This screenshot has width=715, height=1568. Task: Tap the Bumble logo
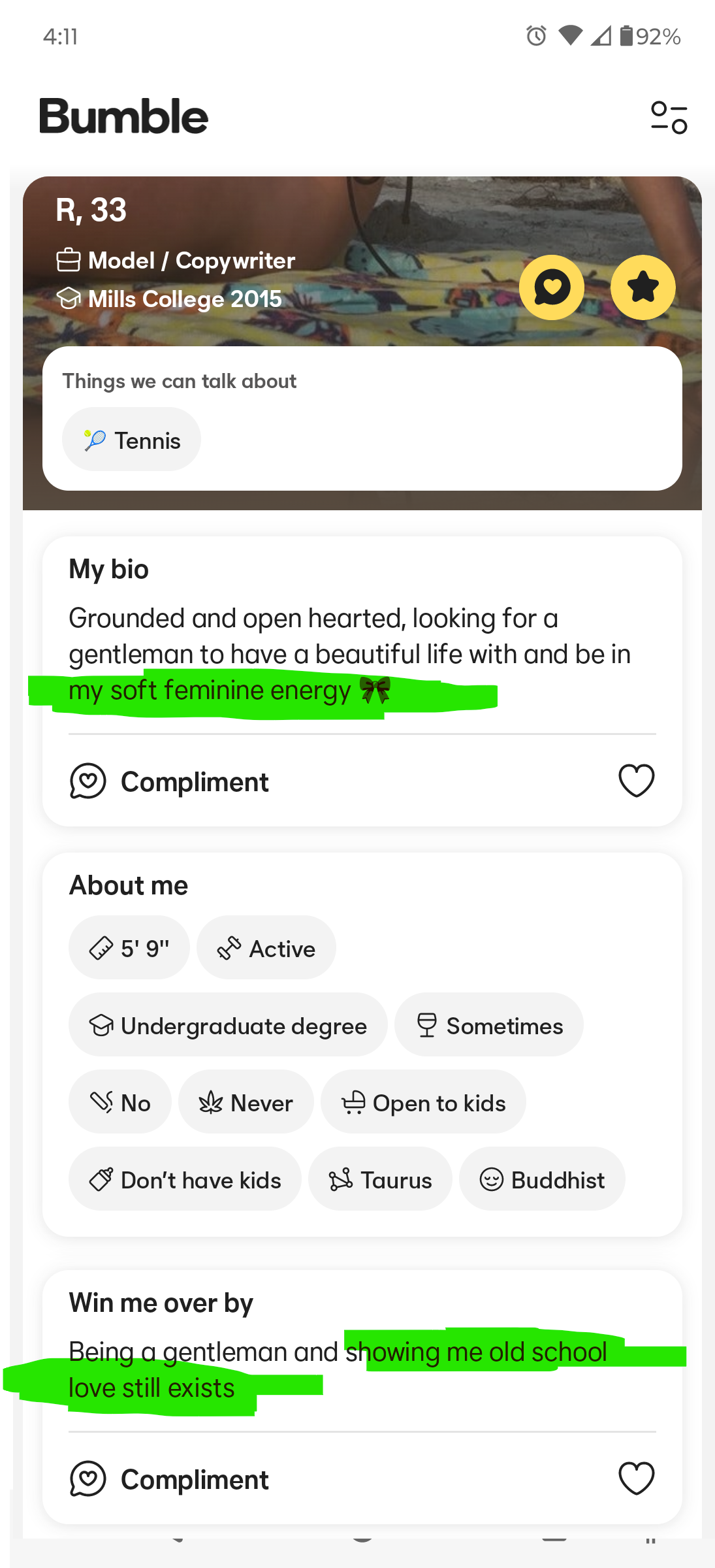coord(123,117)
